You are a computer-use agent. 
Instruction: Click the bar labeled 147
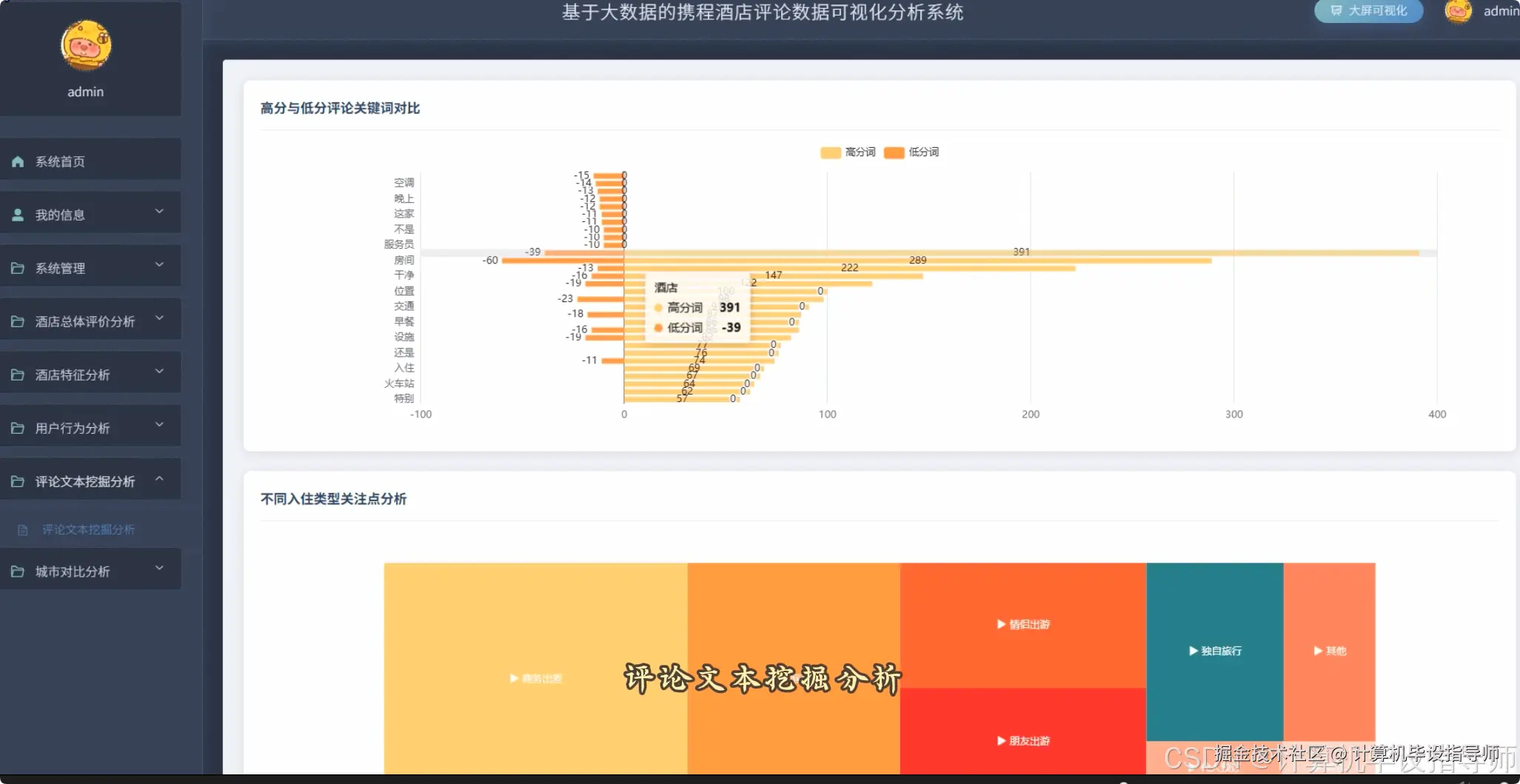click(x=774, y=276)
